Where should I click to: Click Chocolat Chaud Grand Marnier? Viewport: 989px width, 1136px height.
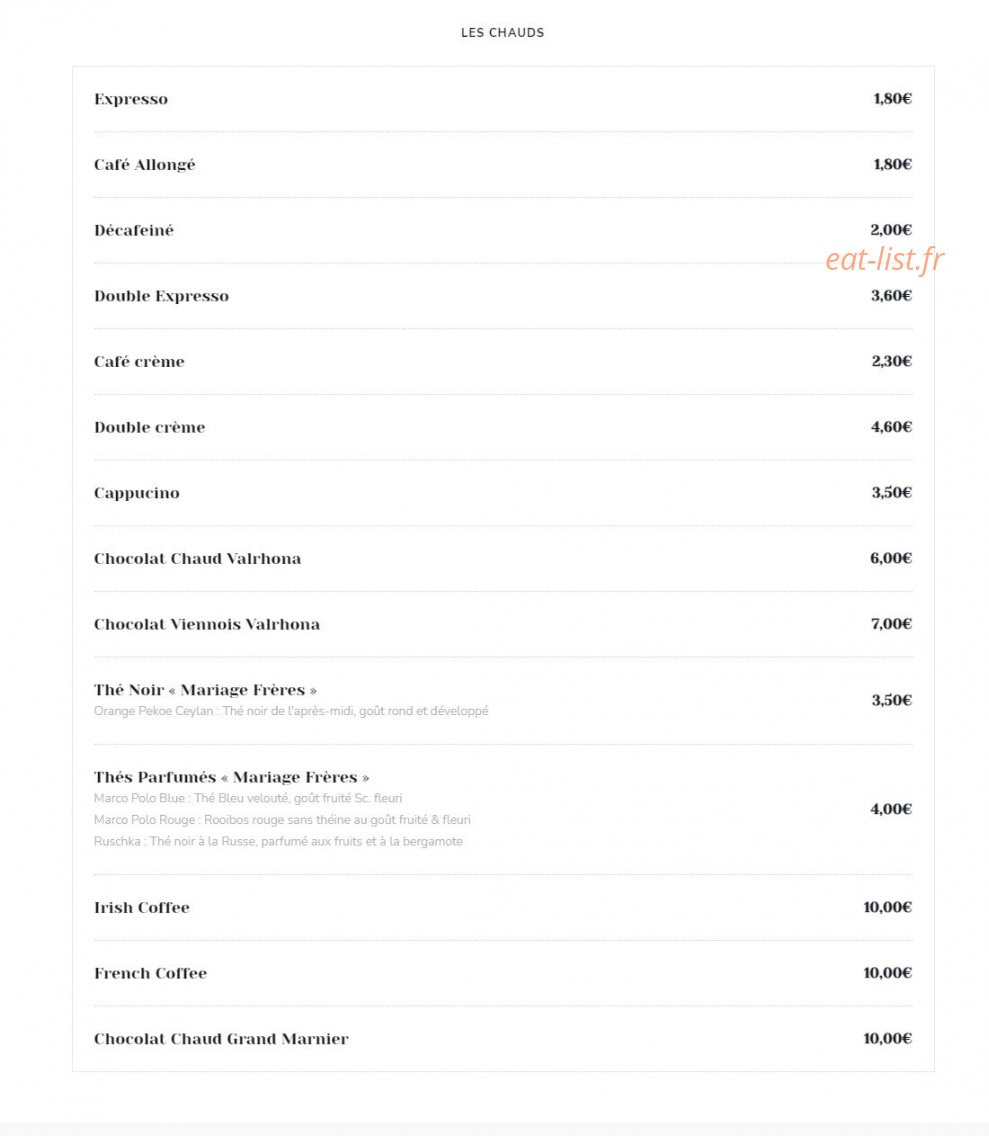(221, 1039)
